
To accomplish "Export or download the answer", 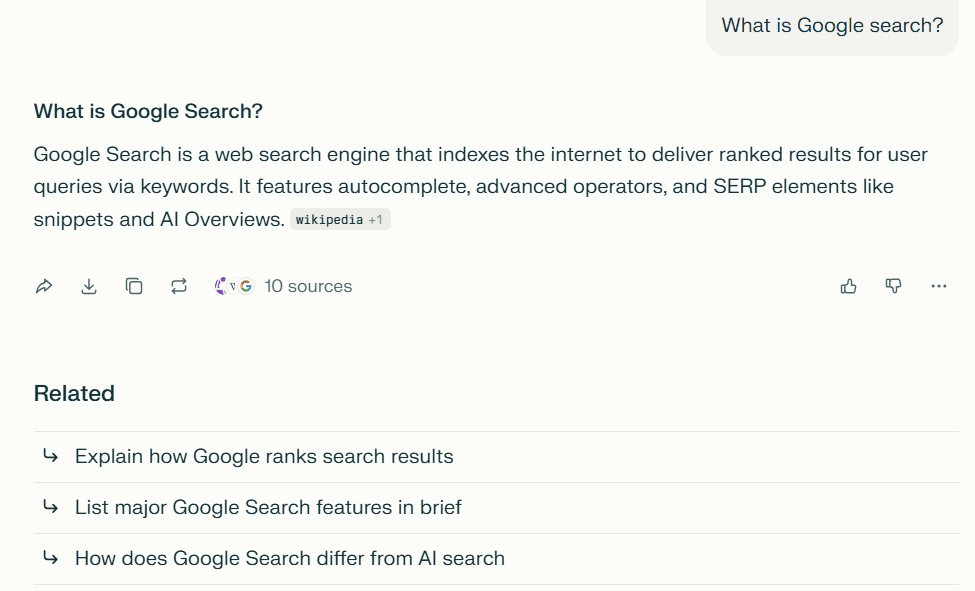I will tap(88, 286).
